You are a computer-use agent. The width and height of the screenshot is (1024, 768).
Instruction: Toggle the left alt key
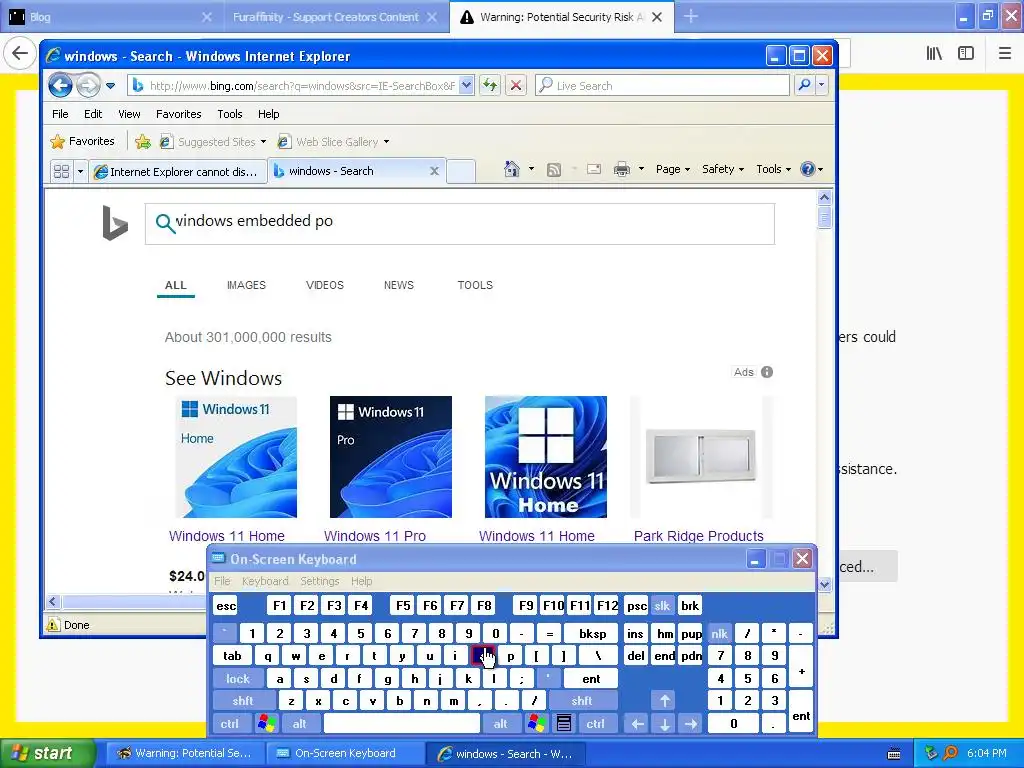[300, 724]
